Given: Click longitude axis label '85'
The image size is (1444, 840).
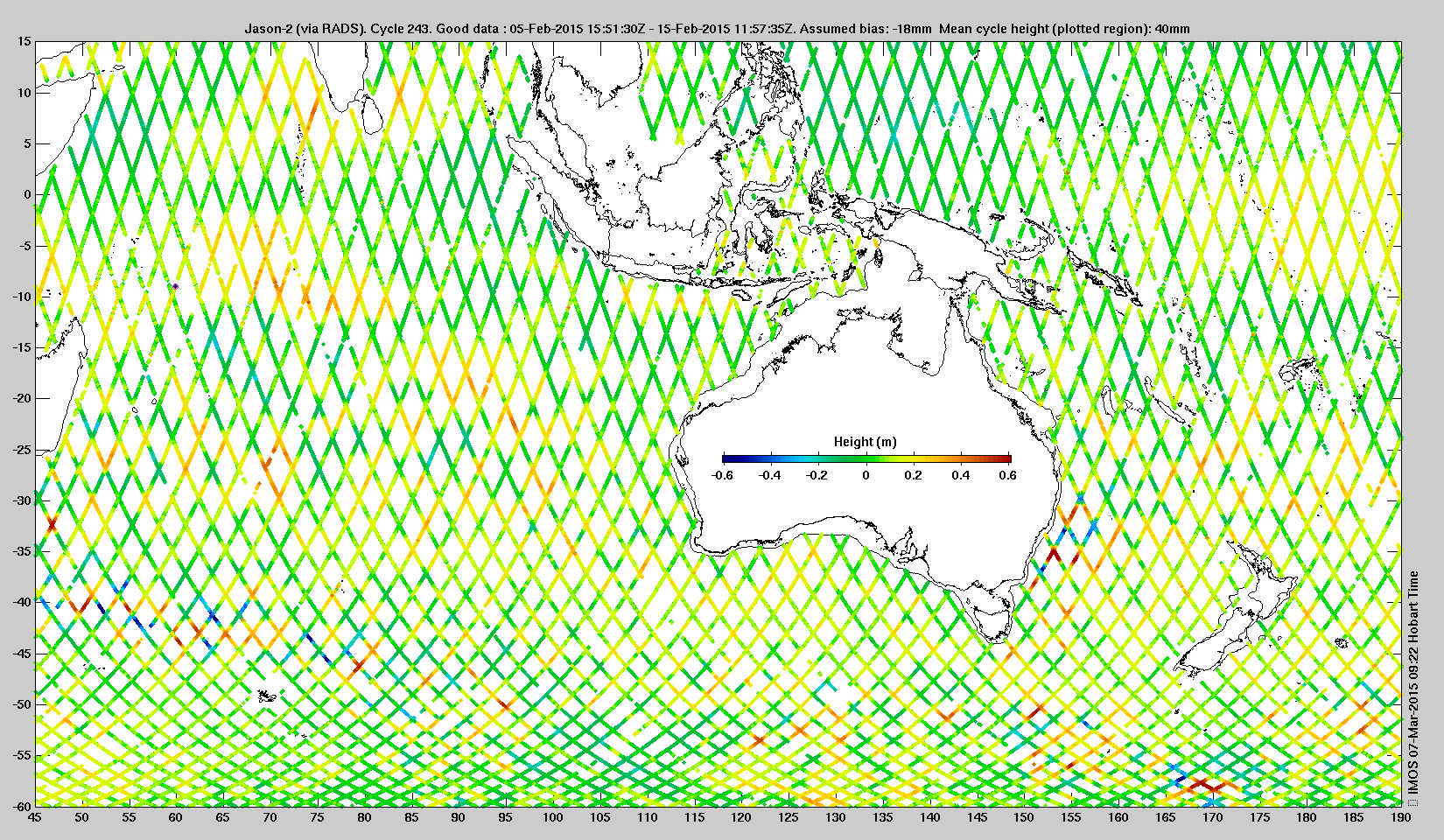Looking at the screenshot, I should point(411,818).
